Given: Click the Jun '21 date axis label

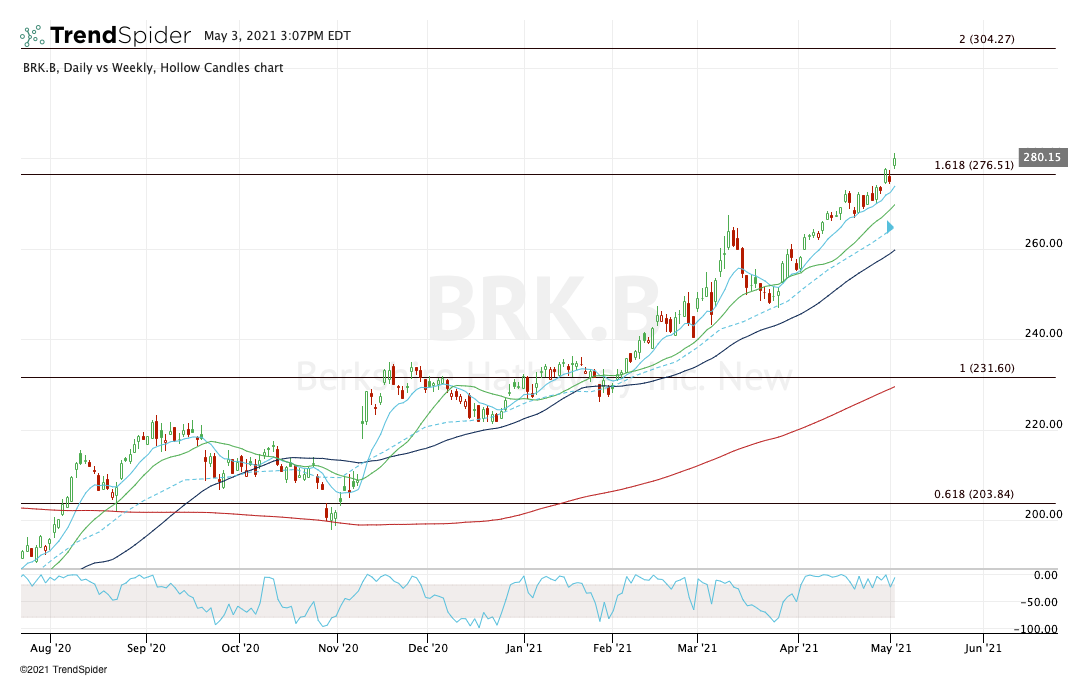Looking at the screenshot, I should point(983,648).
